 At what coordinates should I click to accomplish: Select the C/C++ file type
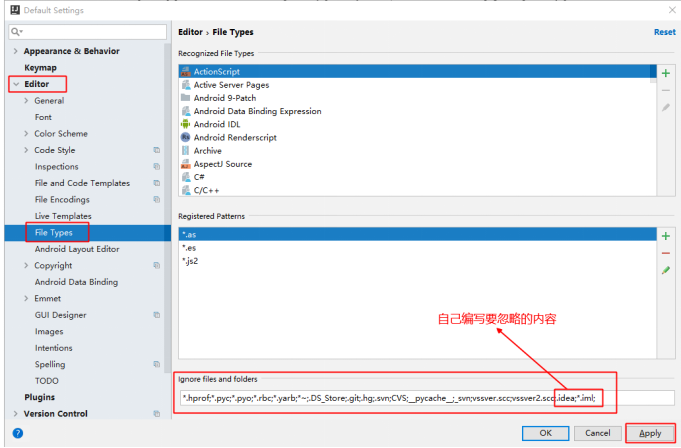(206, 190)
